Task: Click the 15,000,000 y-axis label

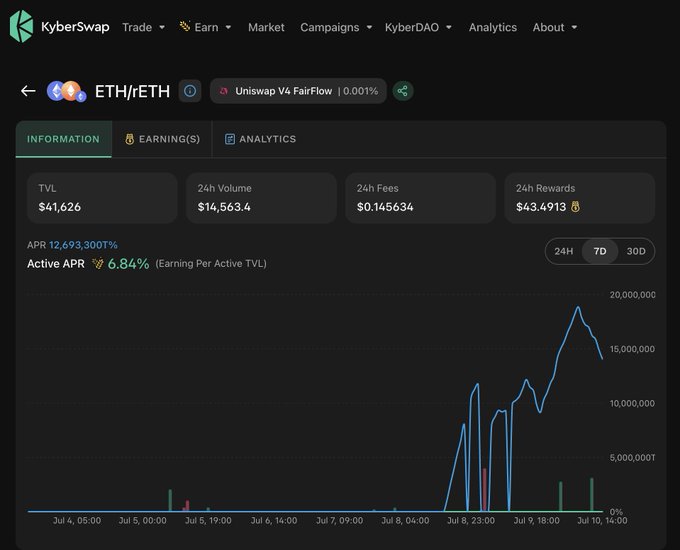Action: [x=632, y=349]
